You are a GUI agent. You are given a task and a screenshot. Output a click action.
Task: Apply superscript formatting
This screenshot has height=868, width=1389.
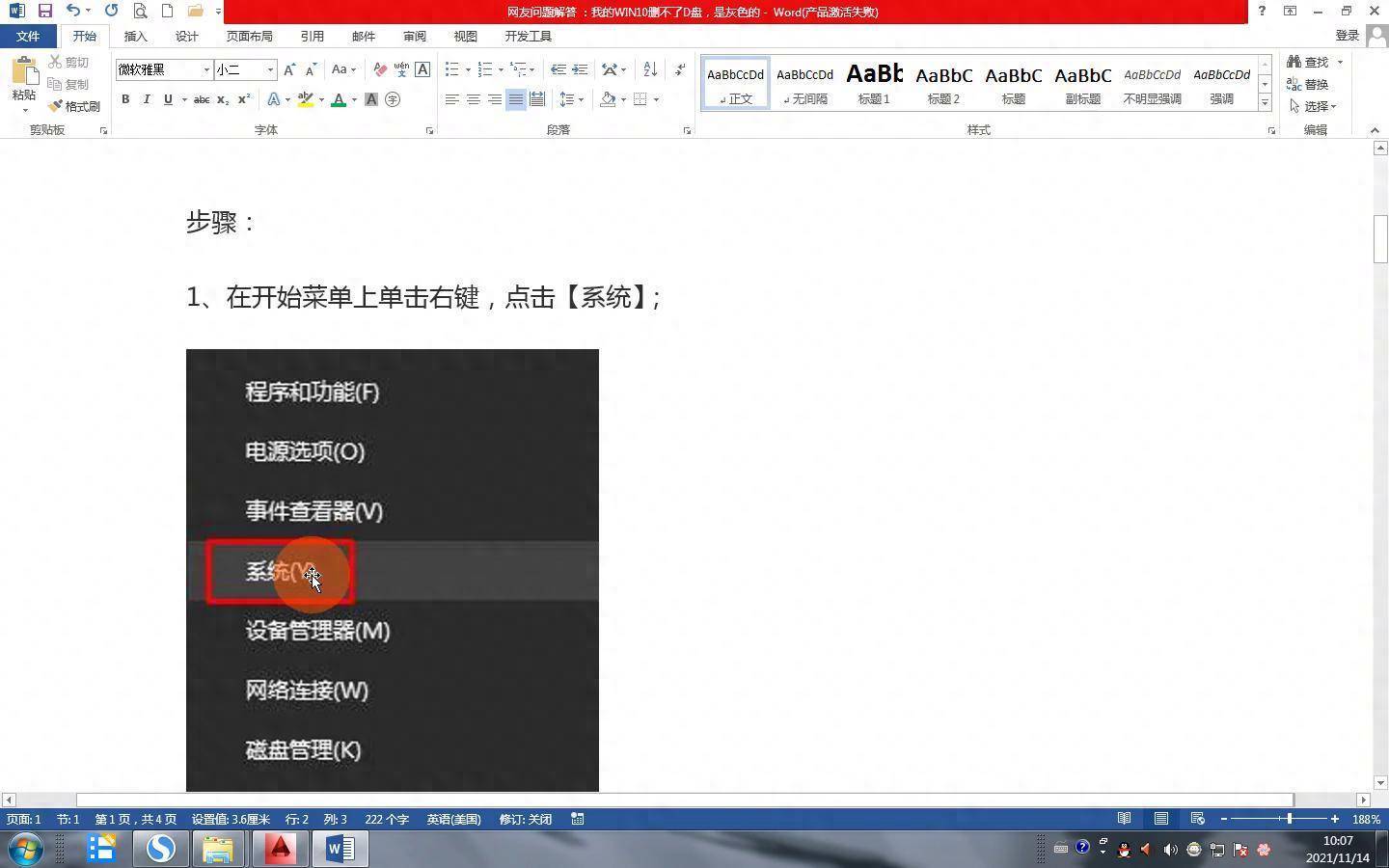point(244,99)
